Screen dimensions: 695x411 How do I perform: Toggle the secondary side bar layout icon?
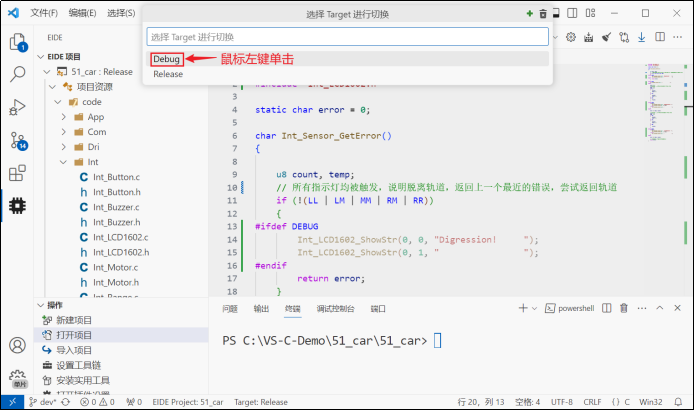click(572, 13)
